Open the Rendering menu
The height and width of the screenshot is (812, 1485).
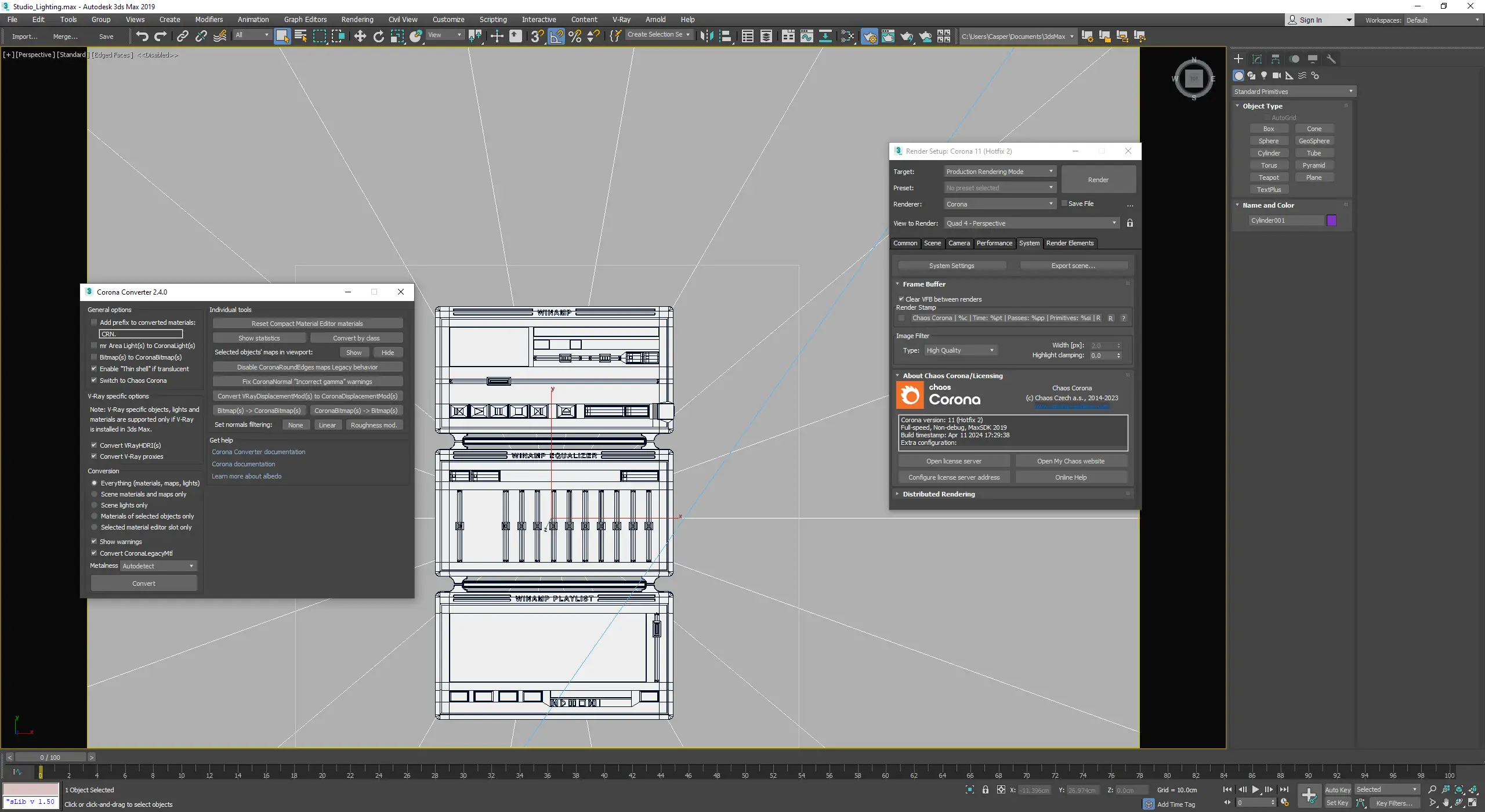357,20
